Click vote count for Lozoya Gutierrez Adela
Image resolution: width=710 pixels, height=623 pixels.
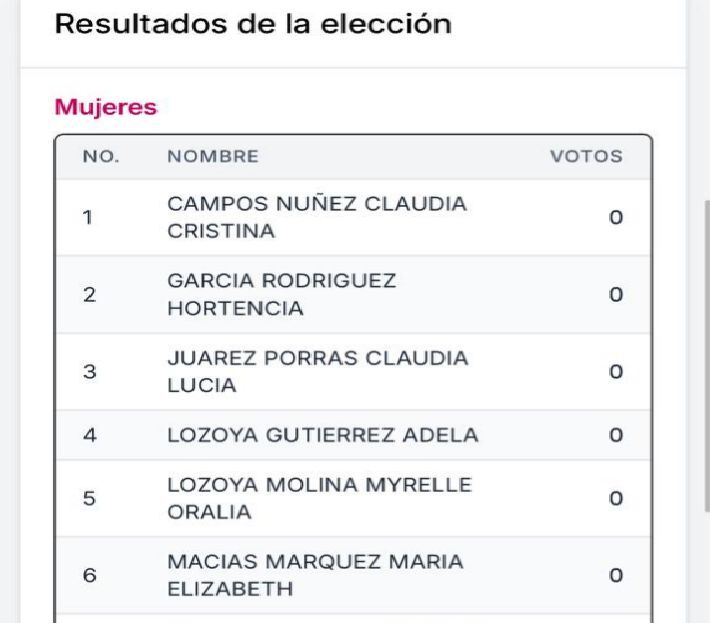point(616,435)
